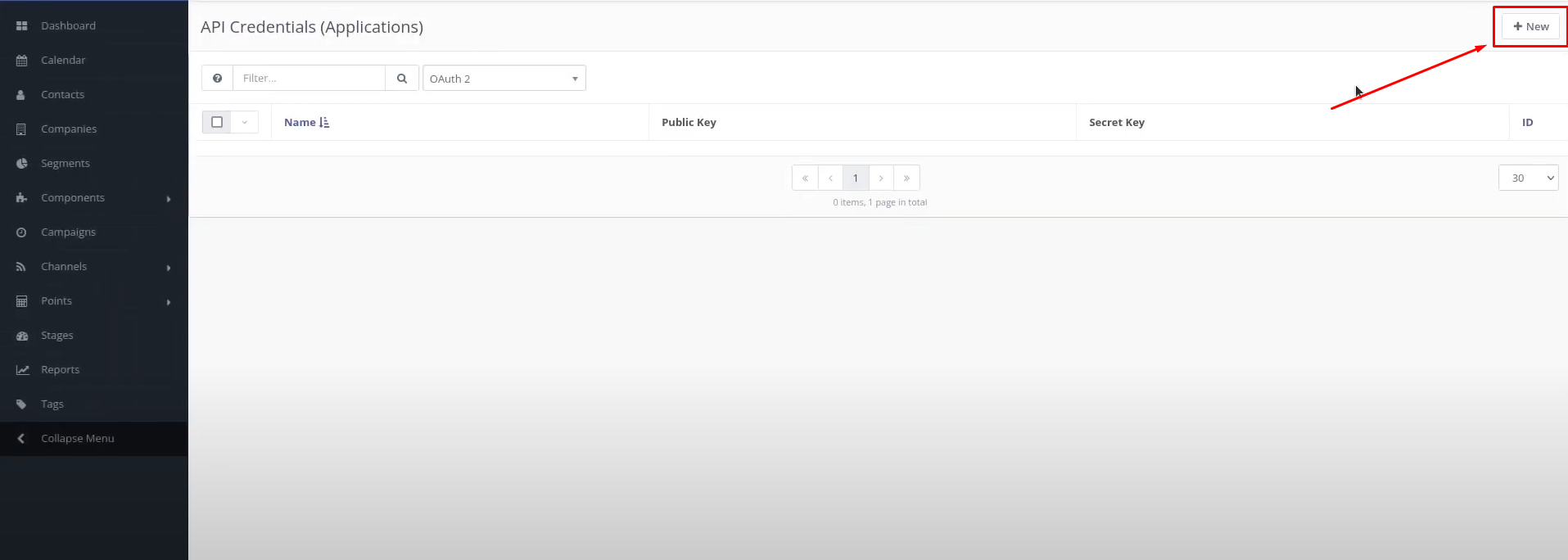The width and height of the screenshot is (1568, 560).
Task: Click inside the Filter text field
Action: (x=309, y=79)
